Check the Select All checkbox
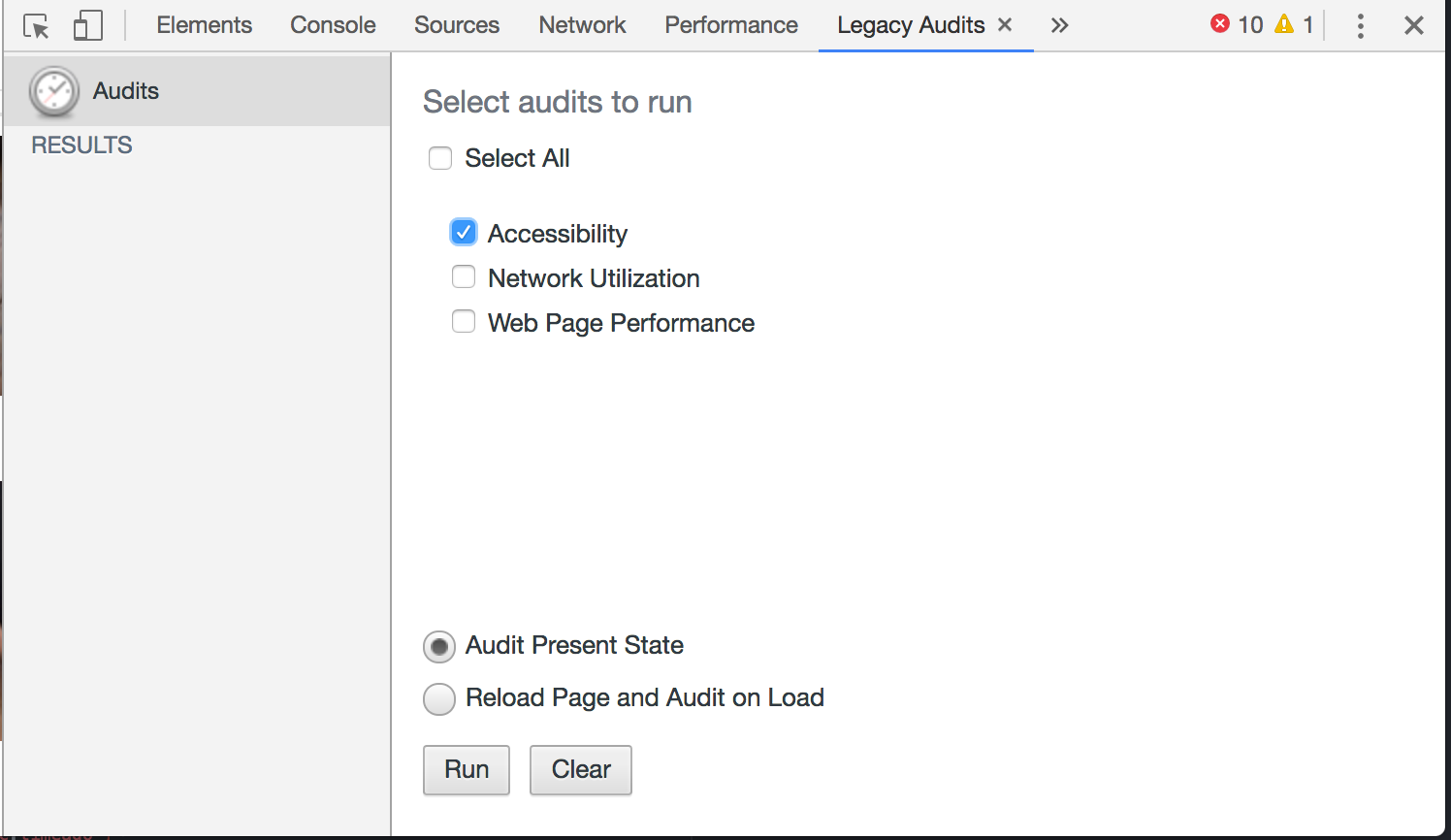Viewport: 1451px width, 840px height. 440,158
